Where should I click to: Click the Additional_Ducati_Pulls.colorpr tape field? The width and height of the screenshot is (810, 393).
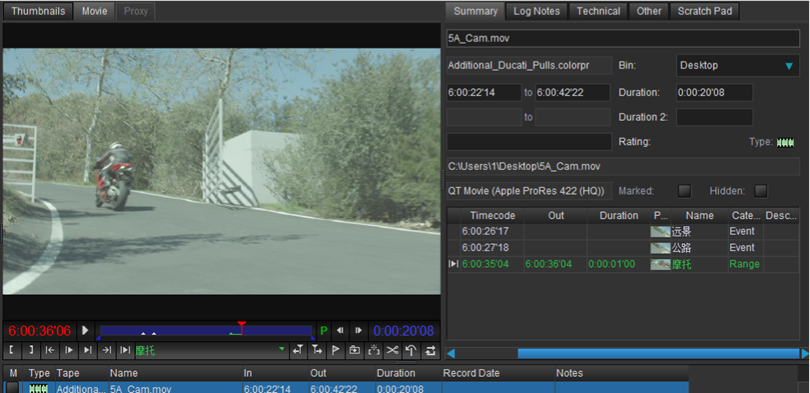point(529,66)
